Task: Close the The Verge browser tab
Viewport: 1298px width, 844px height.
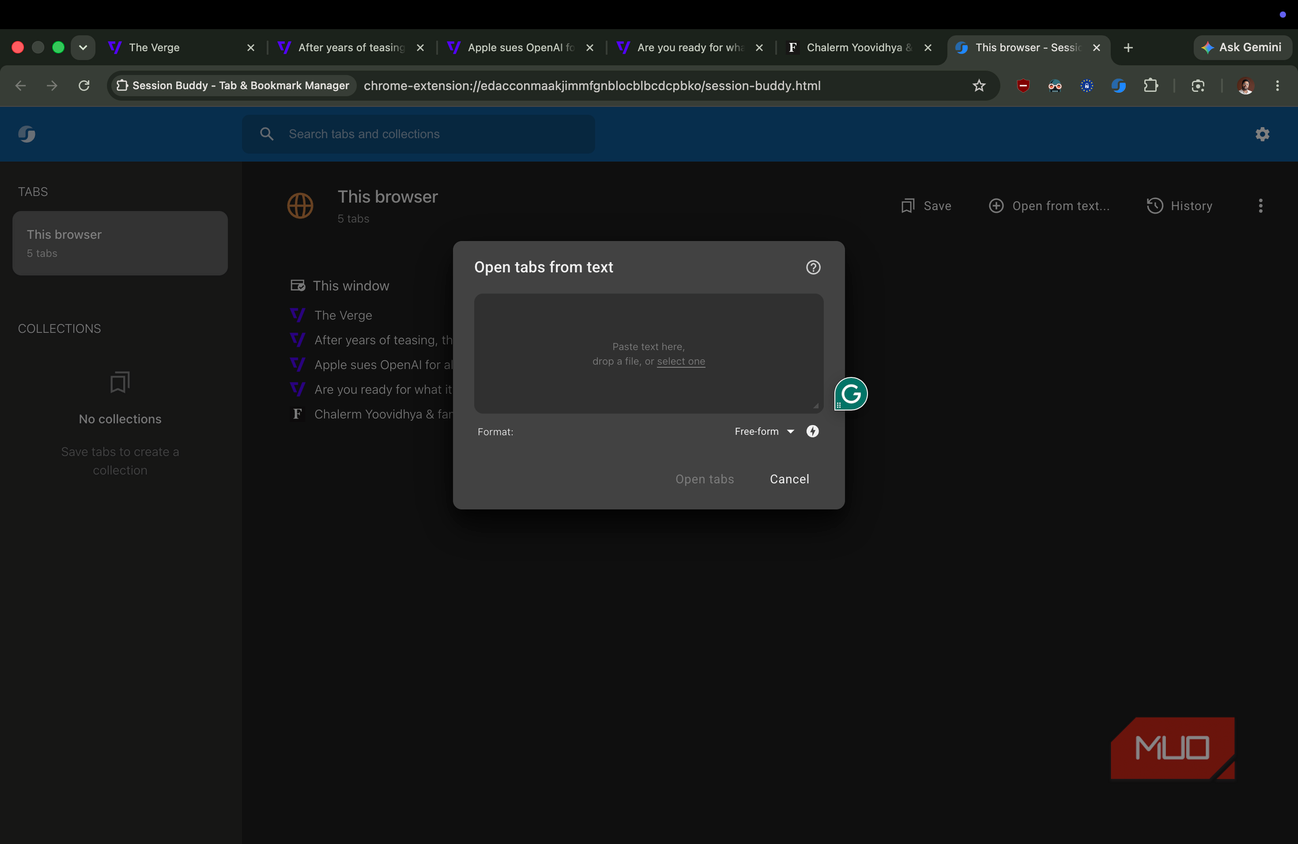Action: point(250,47)
